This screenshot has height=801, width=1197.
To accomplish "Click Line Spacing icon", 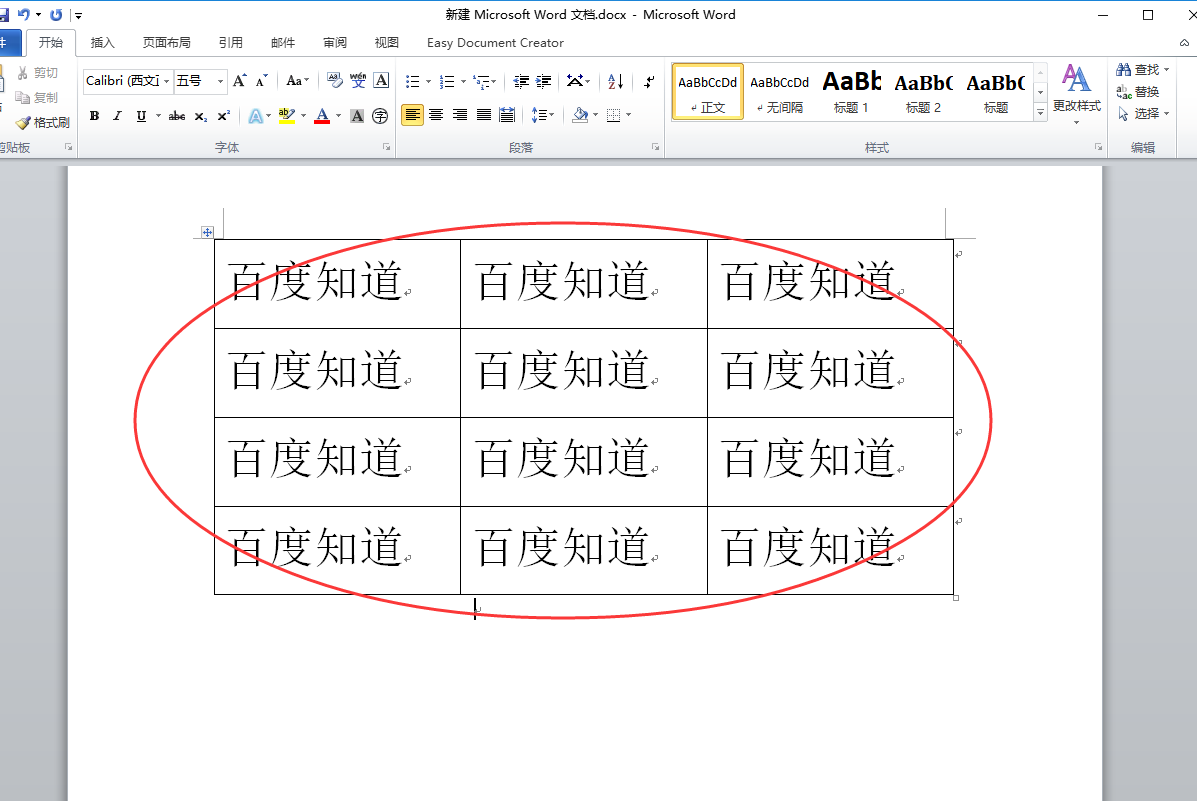I will (539, 115).
